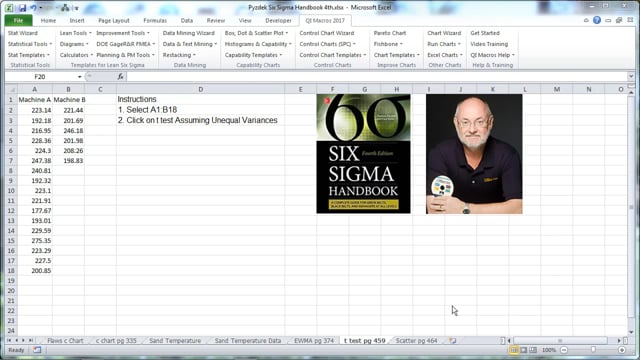Switch to EWMA pg 374 sheet
The width and height of the screenshot is (640, 360).
click(x=314, y=340)
